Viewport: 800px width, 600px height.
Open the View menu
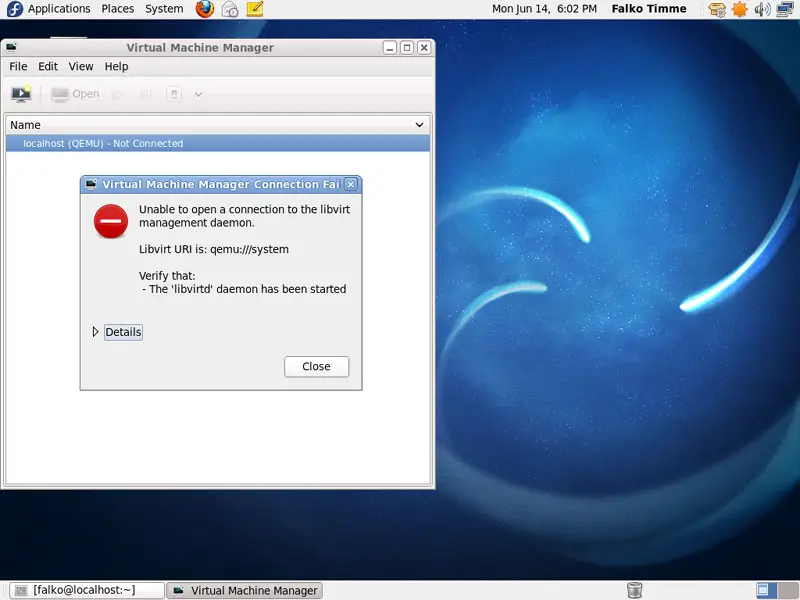81,66
